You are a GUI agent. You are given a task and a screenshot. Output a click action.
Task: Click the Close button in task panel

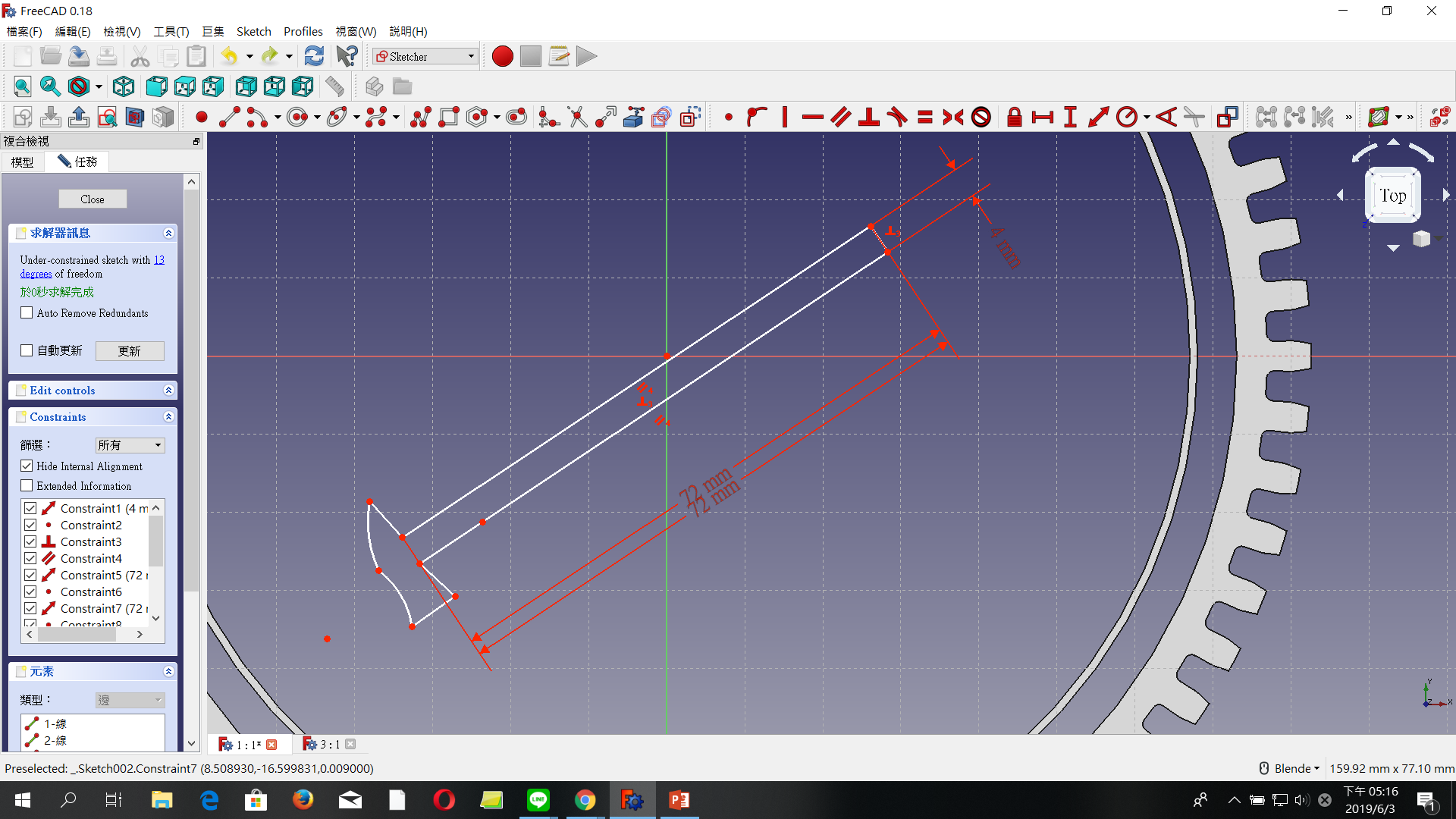(x=93, y=199)
